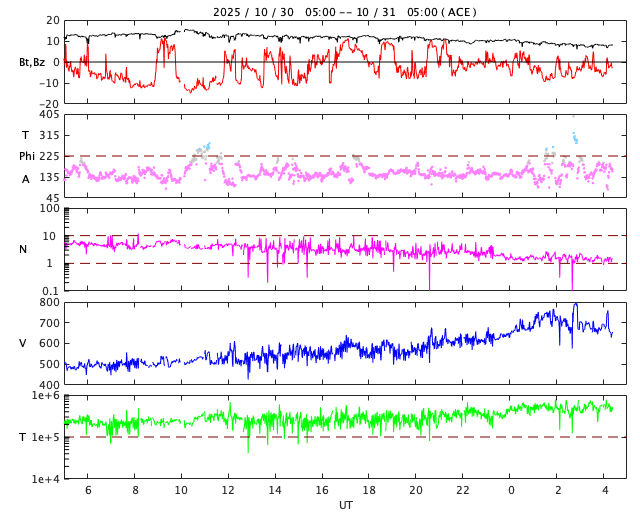Viewport: 640px width, 512px height.
Task: Click the 1e+5 tick on the temperature axis
Action: tap(45, 437)
